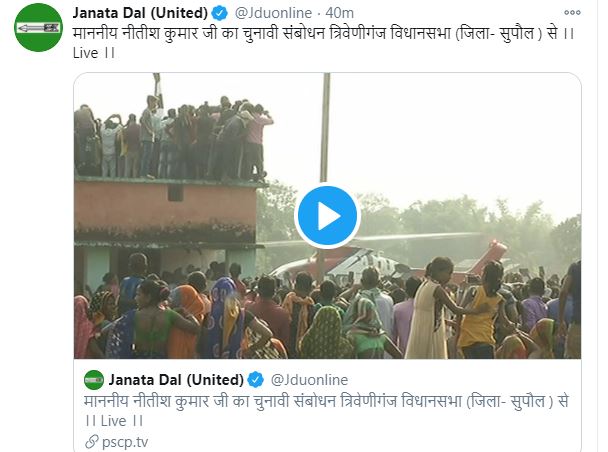Open the Janata Dal (United) profile name

pyautogui.click(x=140, y=13)
